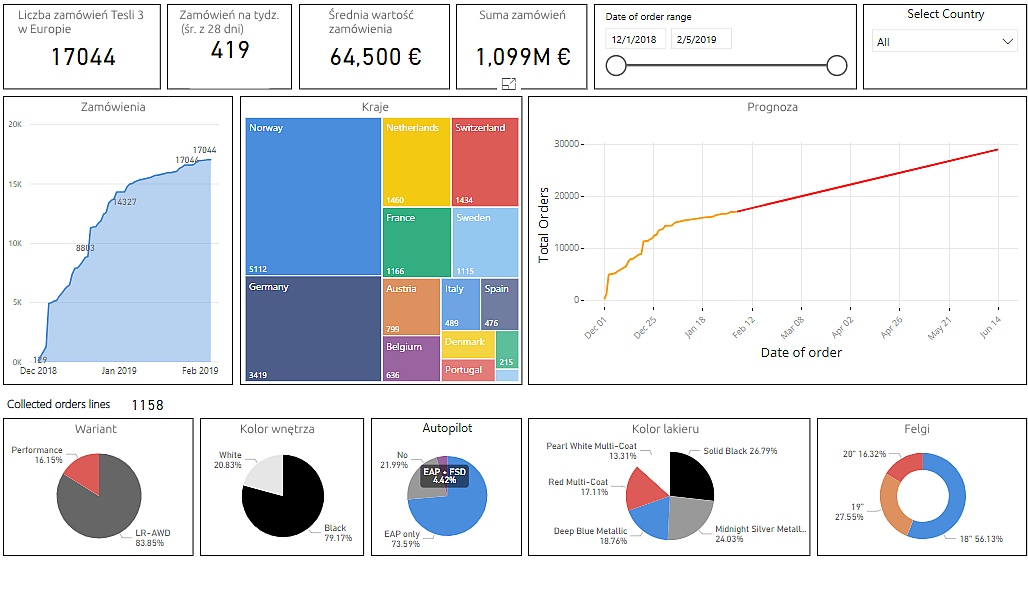Click the 20" segment in Felgi donut

(x=905, y=463)
